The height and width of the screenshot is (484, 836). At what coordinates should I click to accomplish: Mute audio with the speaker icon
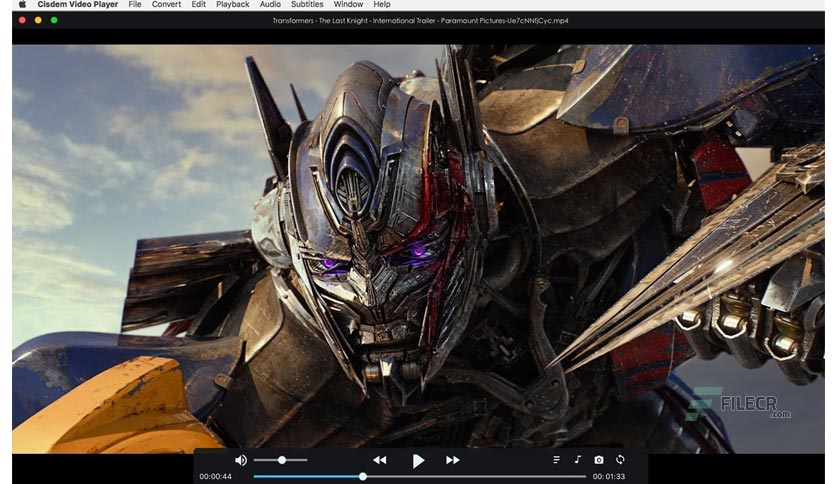pos(241,460)
